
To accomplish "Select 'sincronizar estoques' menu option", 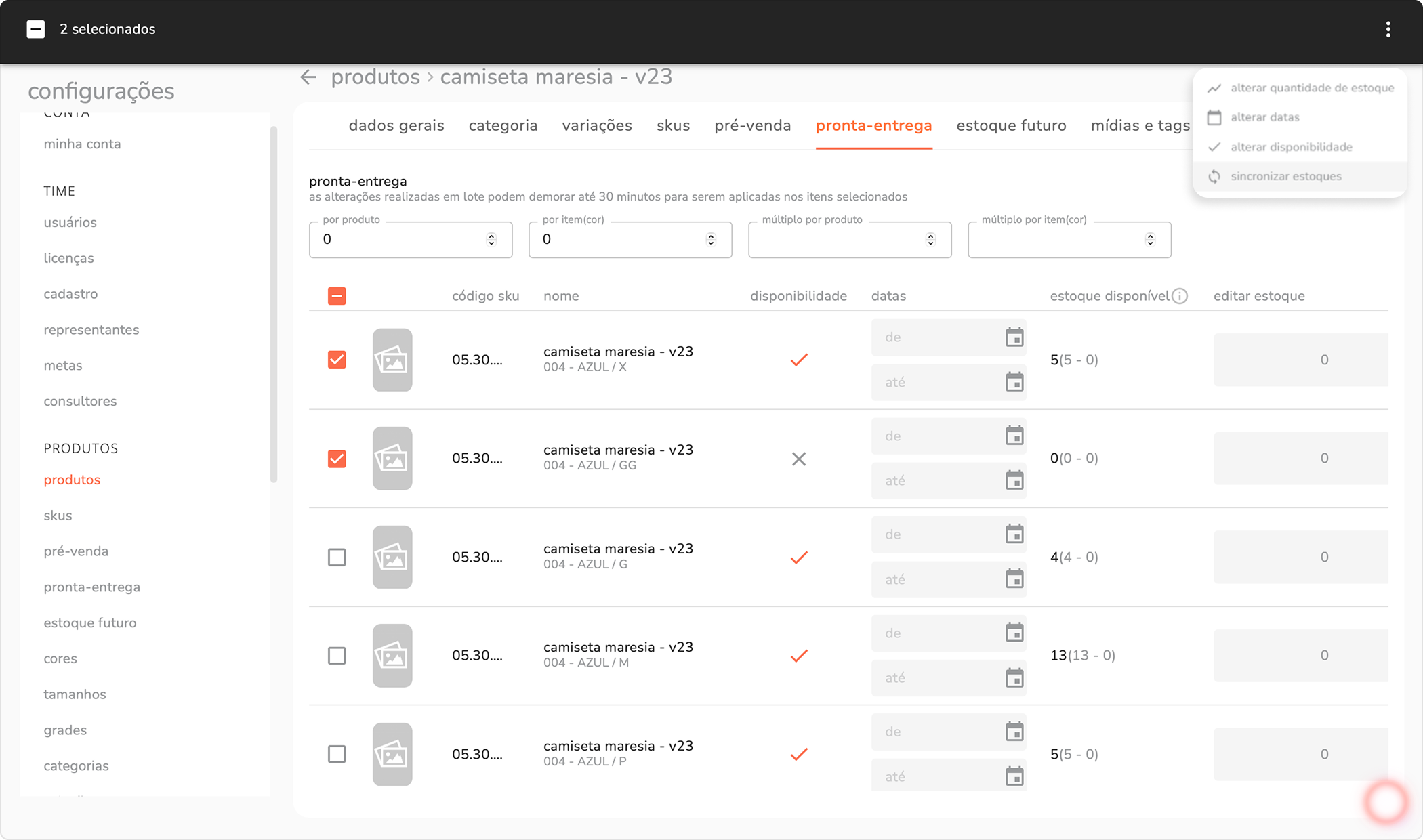I will pos(1285,176).
